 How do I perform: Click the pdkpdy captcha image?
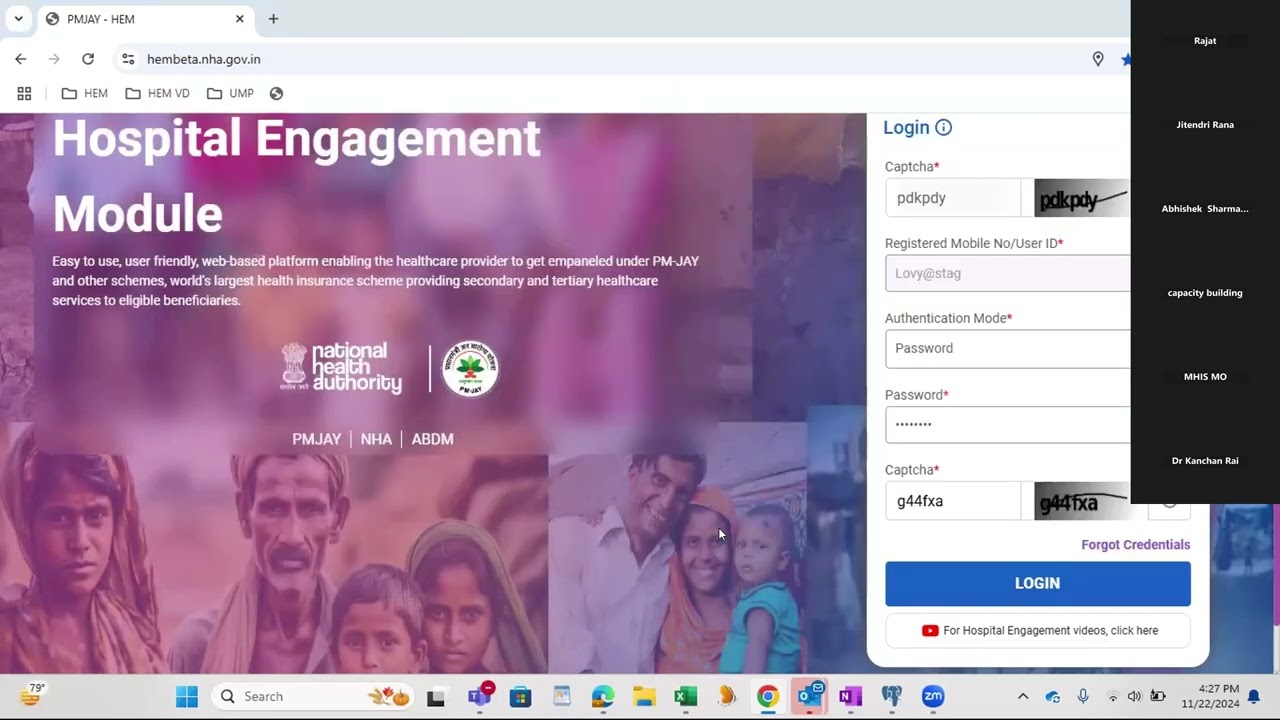pyautogui.click(x=1082, y=198)
